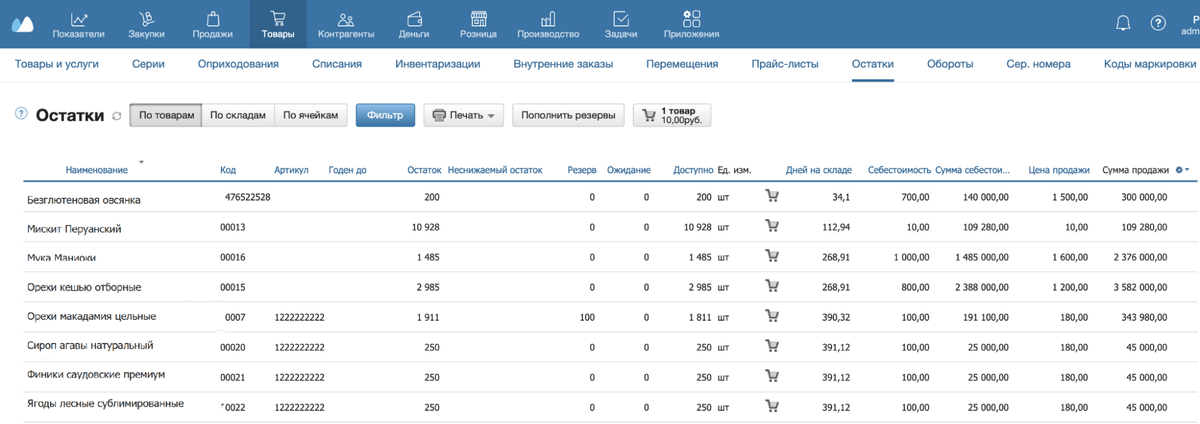Open the Показатели section icon
Screen dimensions: 1200x424
(x=79, y=18)
